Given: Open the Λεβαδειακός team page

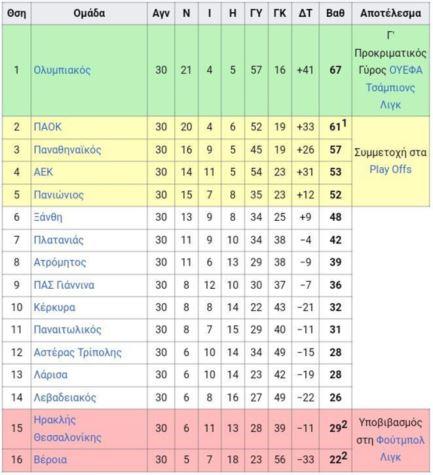Looking at the screenshot, I should point(65,397).
